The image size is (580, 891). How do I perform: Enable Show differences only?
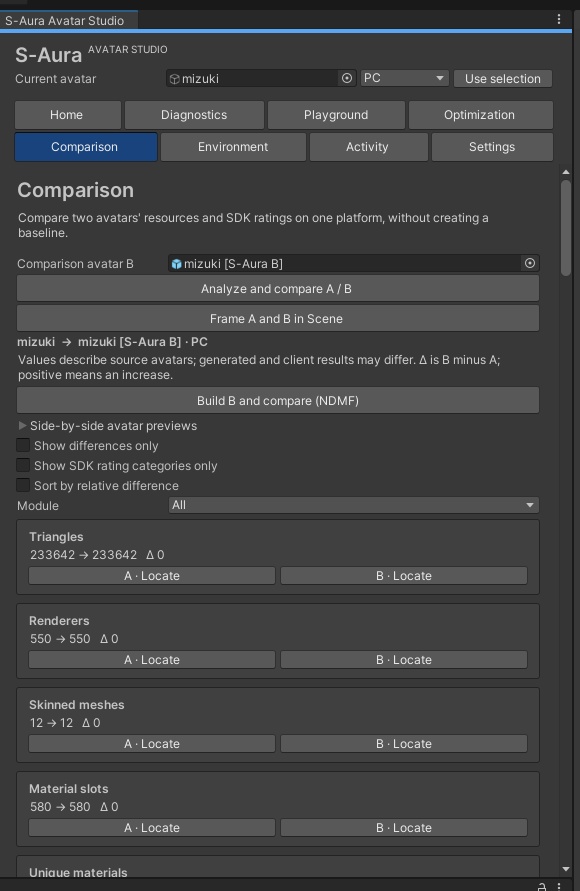pyautogui.click(x=23, y=445)
